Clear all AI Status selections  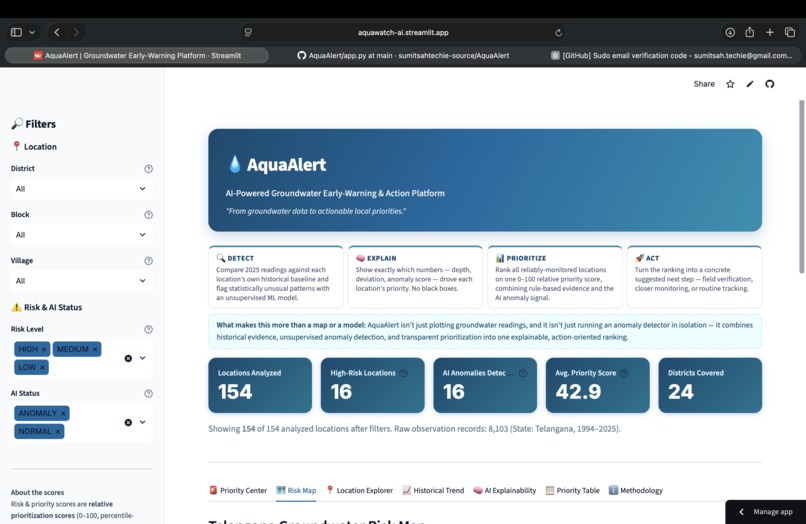pos(128,423)
